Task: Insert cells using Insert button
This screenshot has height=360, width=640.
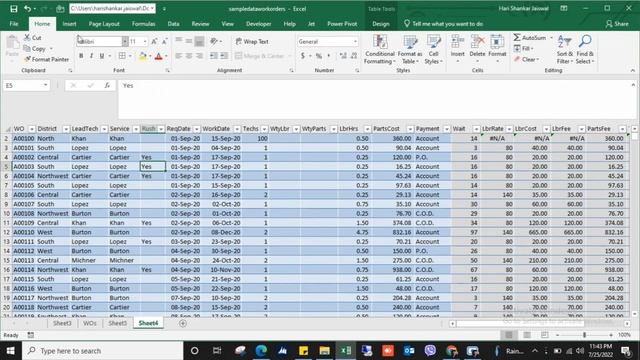Action: (x=458, y=49)
